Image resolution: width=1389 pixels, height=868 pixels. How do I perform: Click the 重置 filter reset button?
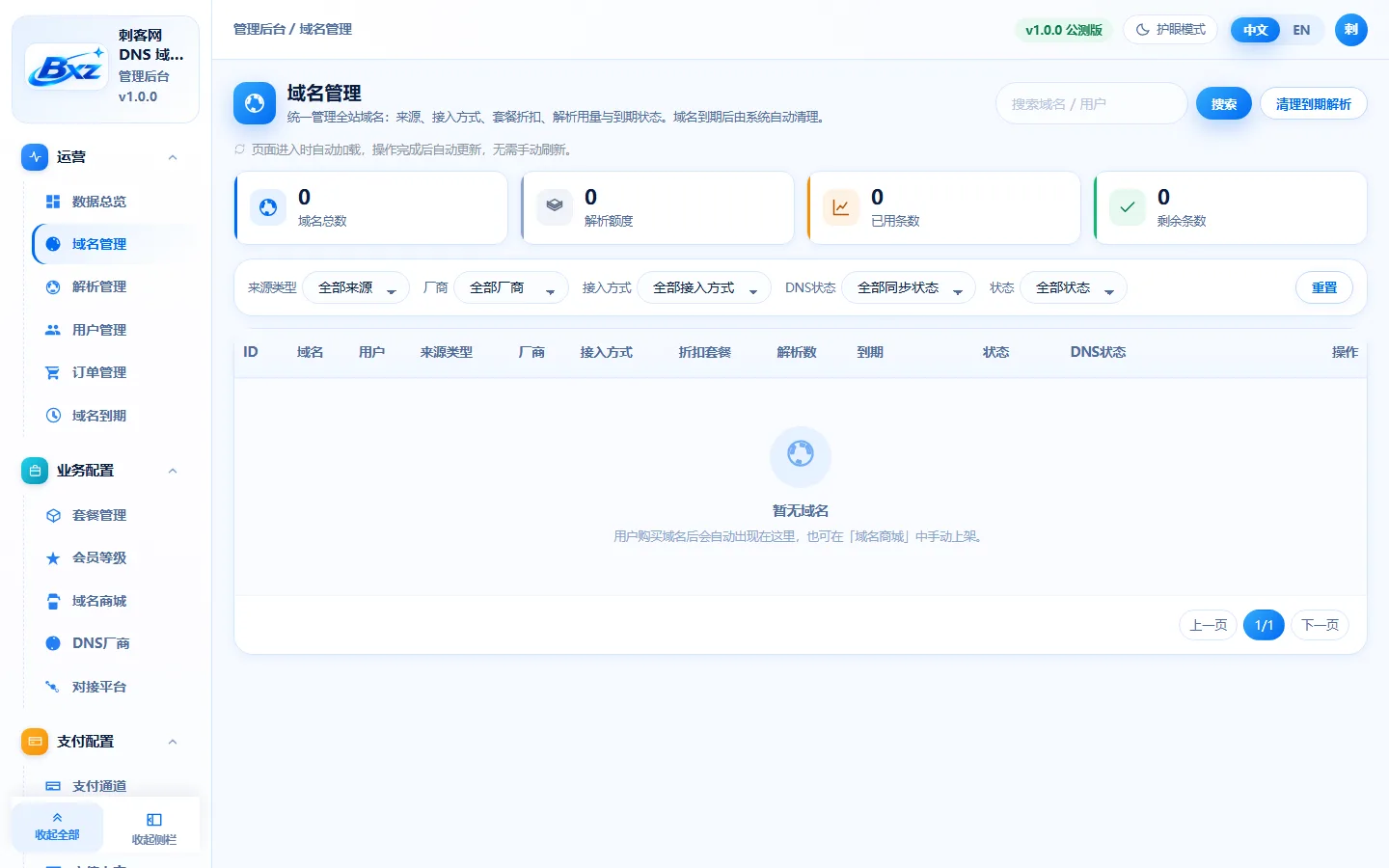point(1324,287)
